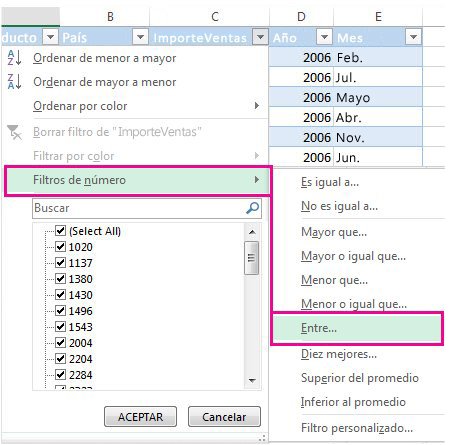Click the Cancelar button
Screen dimensions: 450x445
pos(224,417)
